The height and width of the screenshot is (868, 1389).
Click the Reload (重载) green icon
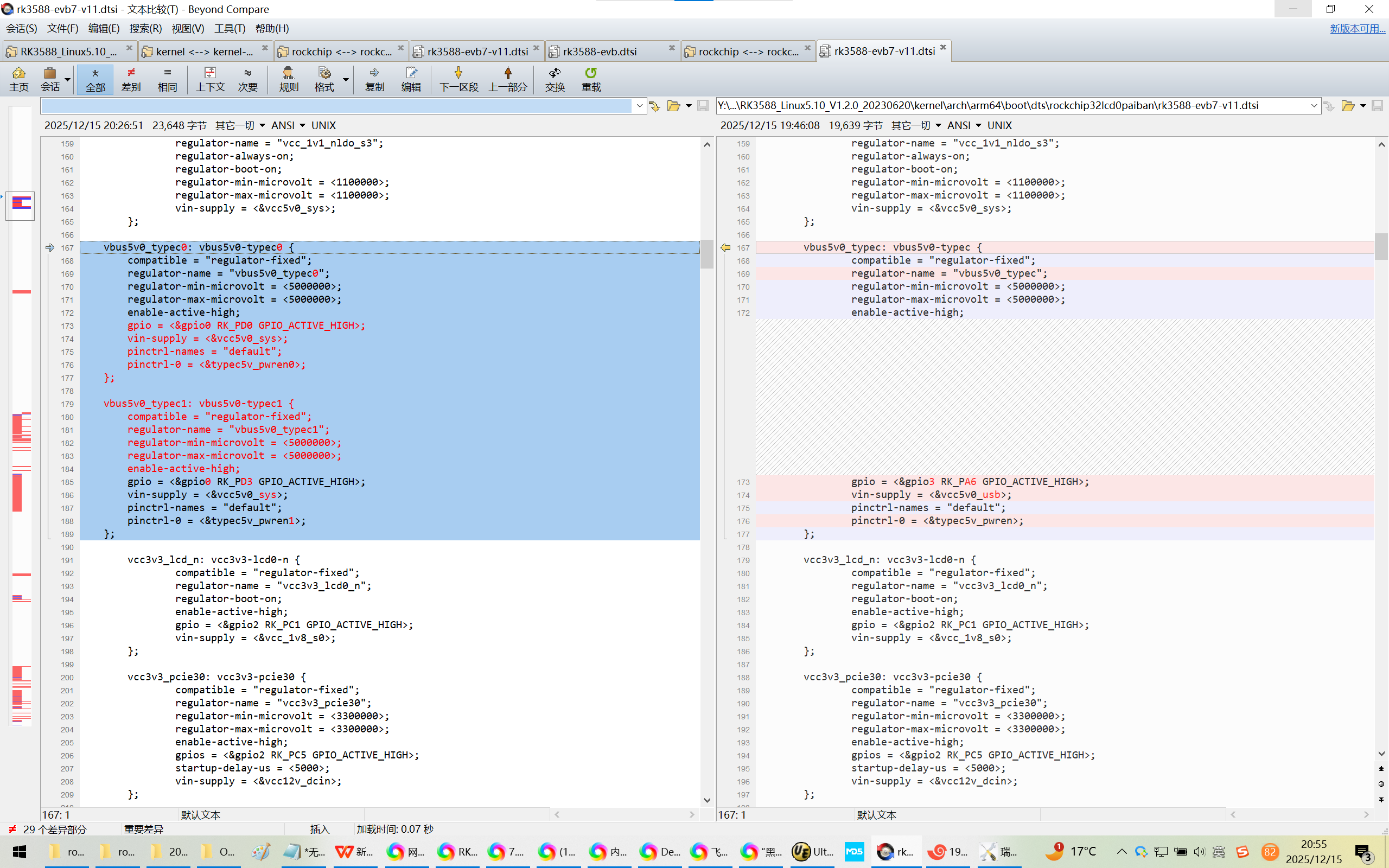tap(591, 79)
